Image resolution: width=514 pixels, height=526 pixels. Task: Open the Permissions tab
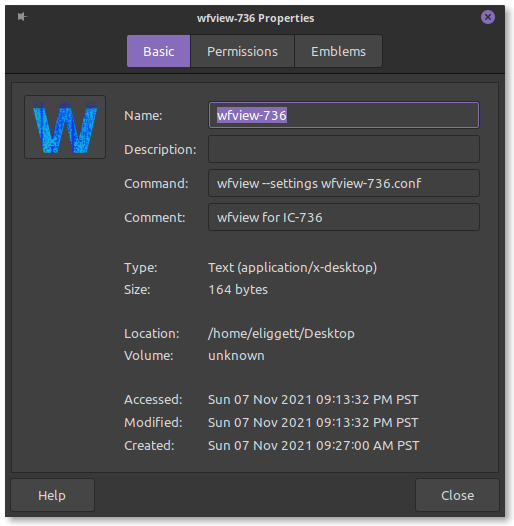[242, 51]
